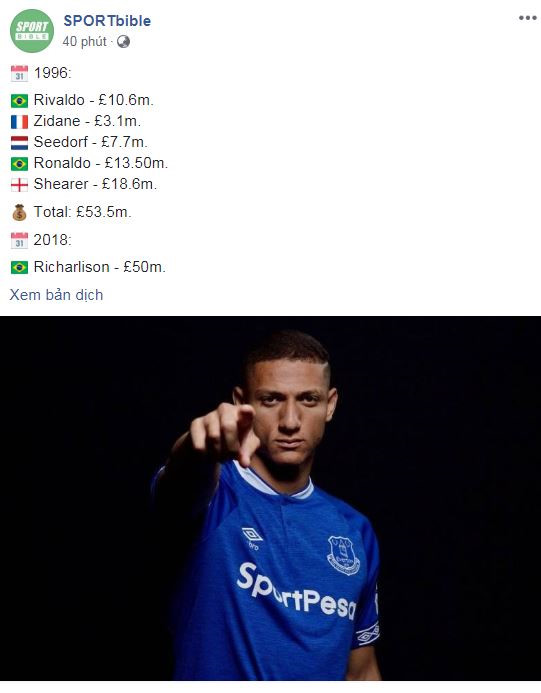Click the 'Total: £53.5m.' text line
Viewport: 541px width, 693px height.
pos(83,212)
